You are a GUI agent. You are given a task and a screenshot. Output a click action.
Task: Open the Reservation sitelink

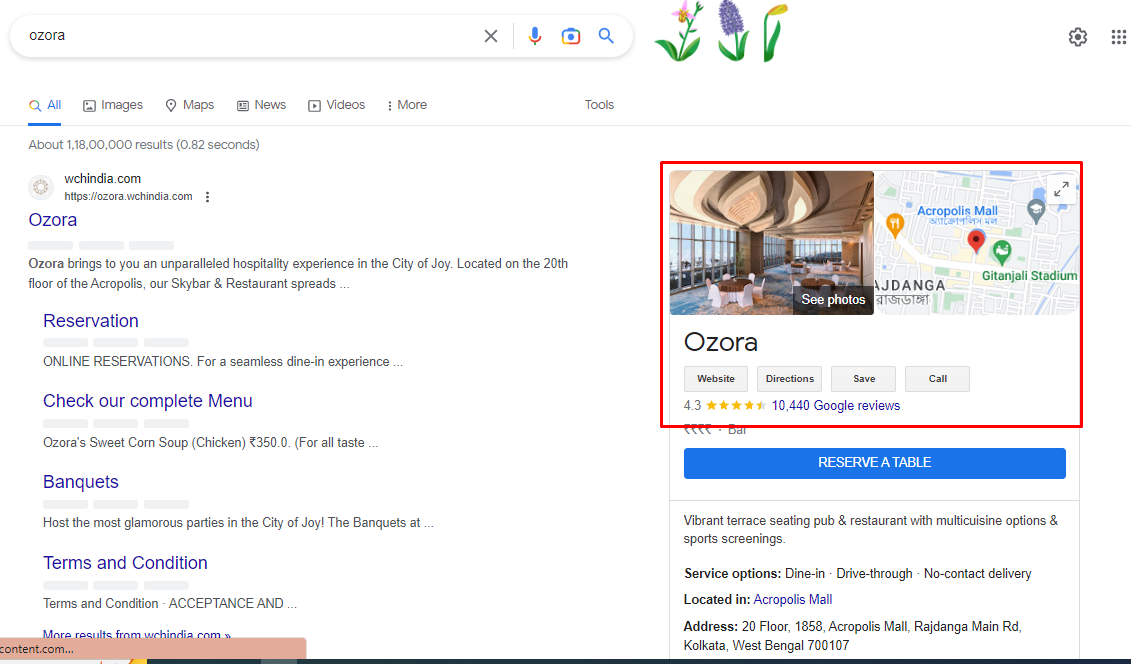point(91,321)
